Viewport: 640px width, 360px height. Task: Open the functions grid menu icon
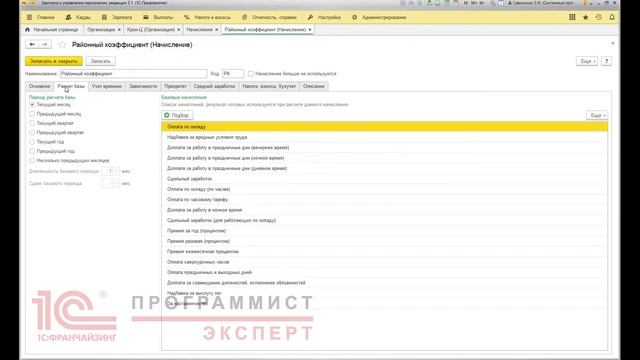point(572,17)
